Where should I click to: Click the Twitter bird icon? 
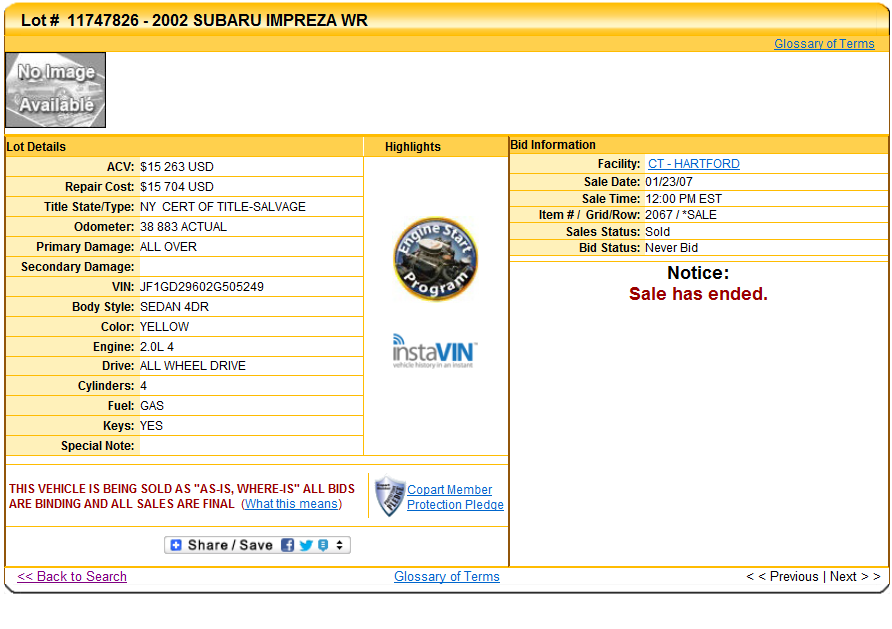point(306,545)
